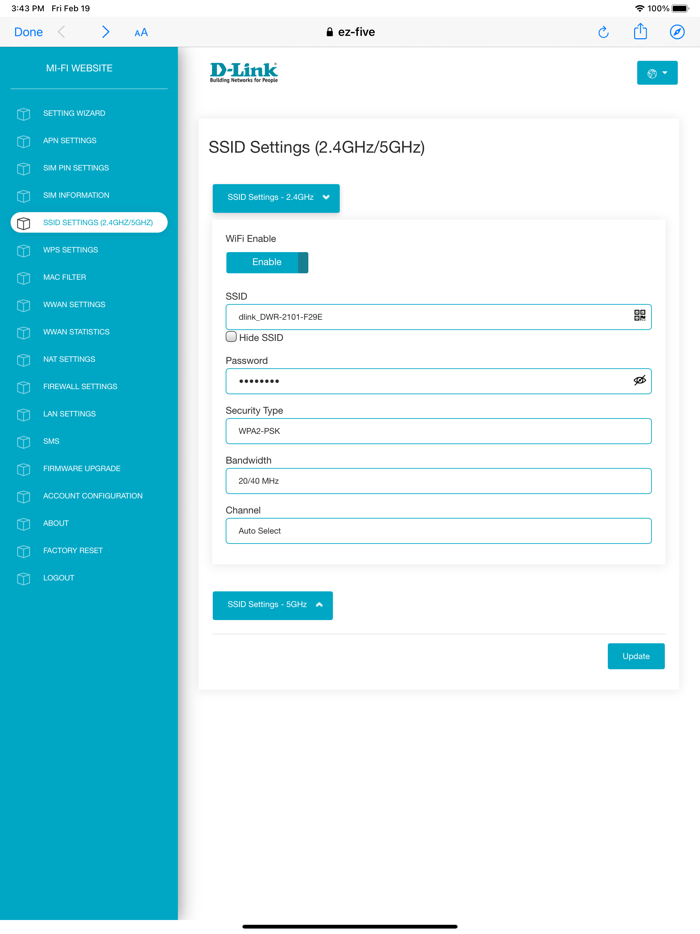The width and height of the screenshot is (700, 934).
Task: Click the cube icon beside Logout
Action: pos(23,579)
